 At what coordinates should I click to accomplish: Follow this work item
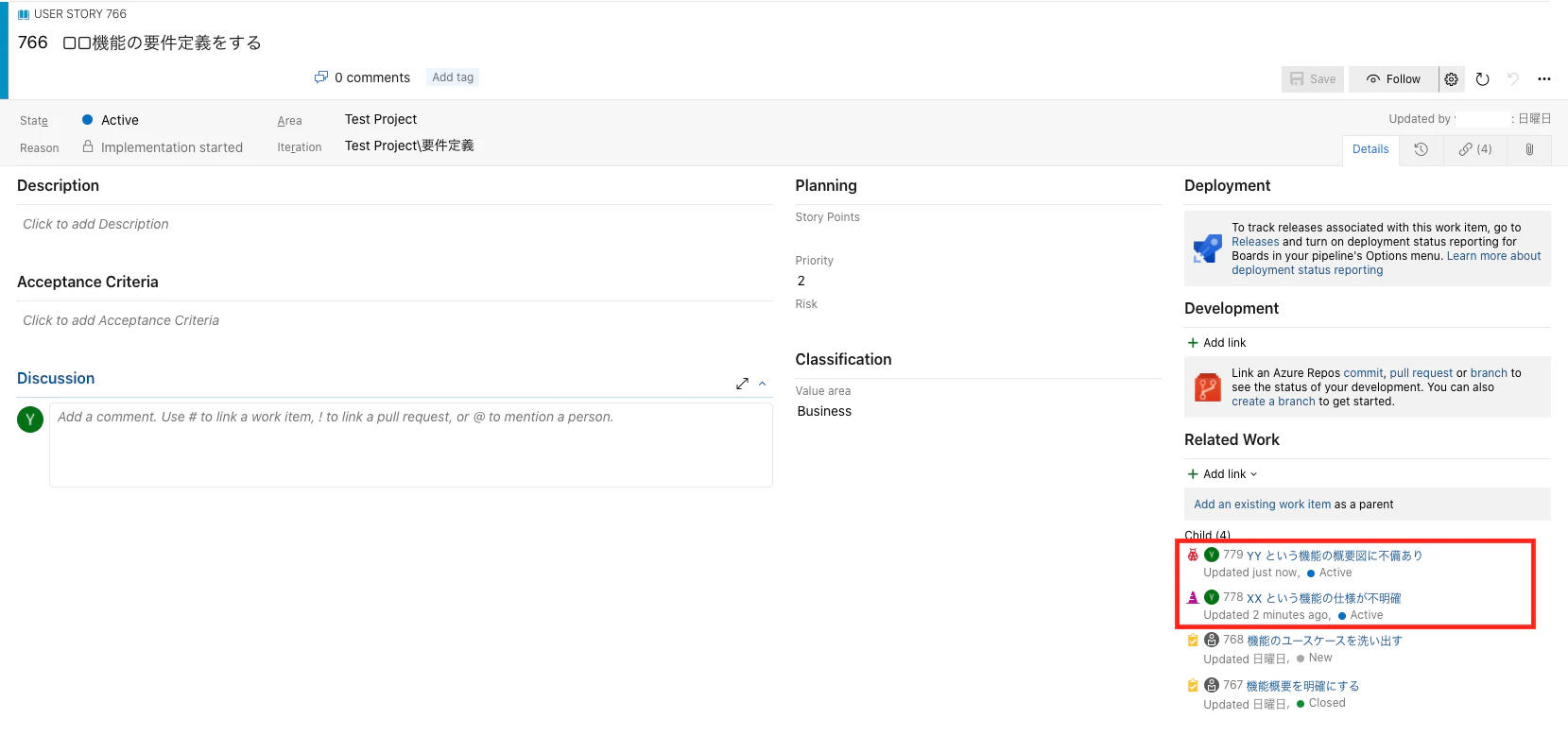click(1394, 79)
